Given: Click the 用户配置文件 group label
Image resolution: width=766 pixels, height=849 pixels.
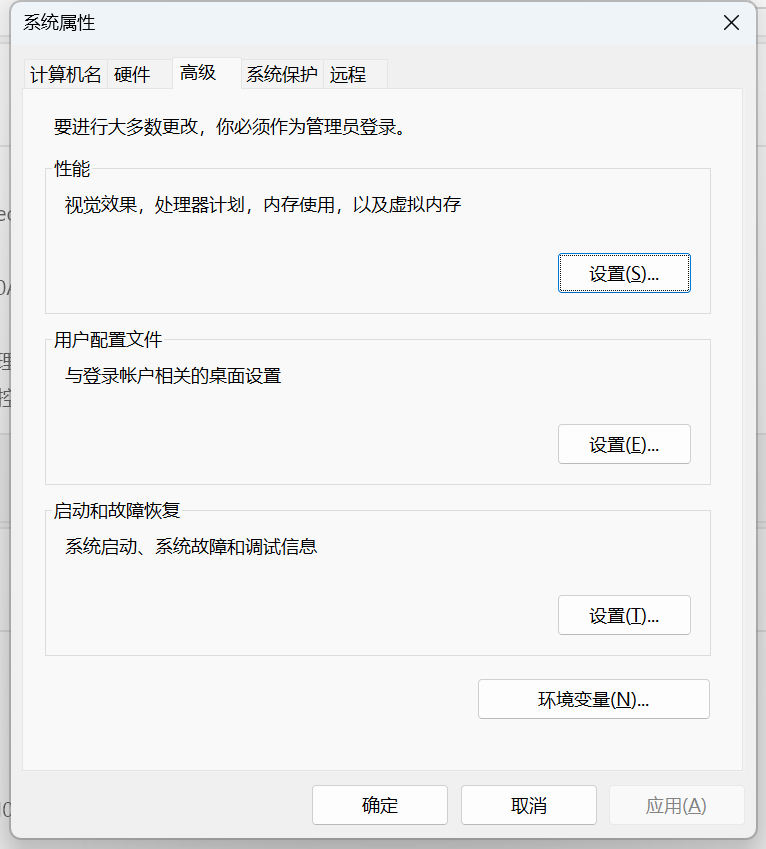Looking at the screenshot, I should [108, 339].
